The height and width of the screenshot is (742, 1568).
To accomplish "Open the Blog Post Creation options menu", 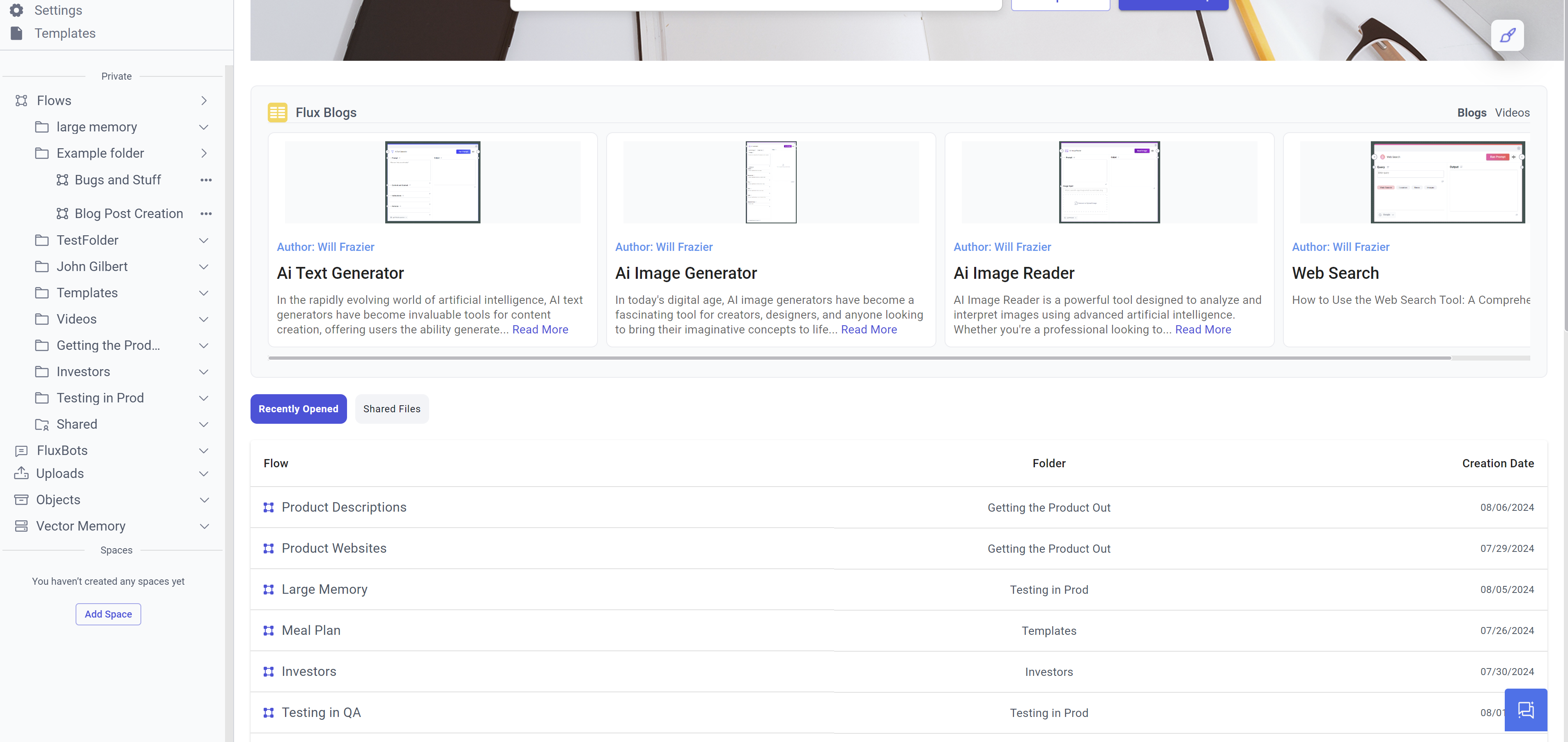I will point(206,214).
